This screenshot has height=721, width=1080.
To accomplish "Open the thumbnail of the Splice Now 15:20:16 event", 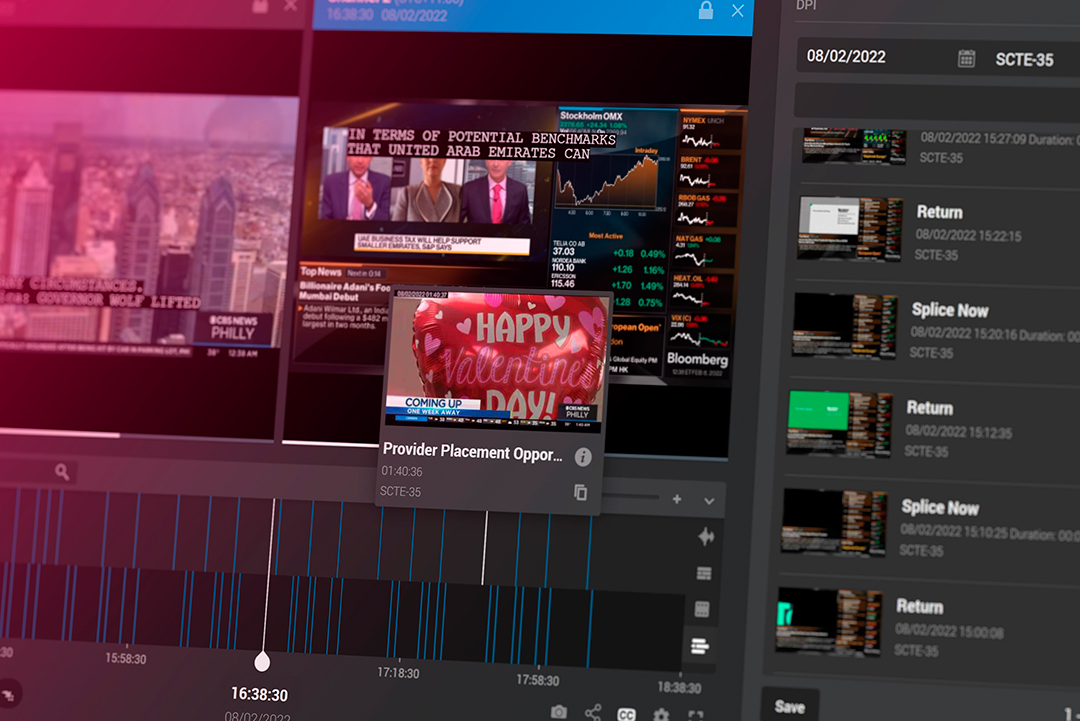I will (845, 327).
